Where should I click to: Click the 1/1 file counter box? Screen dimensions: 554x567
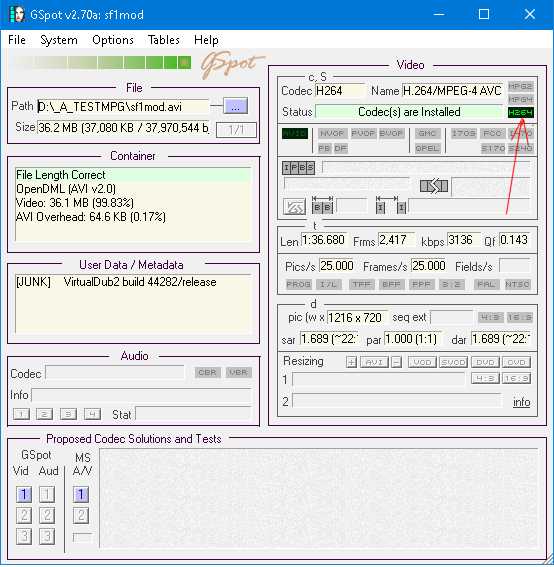pyautogui.click(x=236, y=129)
